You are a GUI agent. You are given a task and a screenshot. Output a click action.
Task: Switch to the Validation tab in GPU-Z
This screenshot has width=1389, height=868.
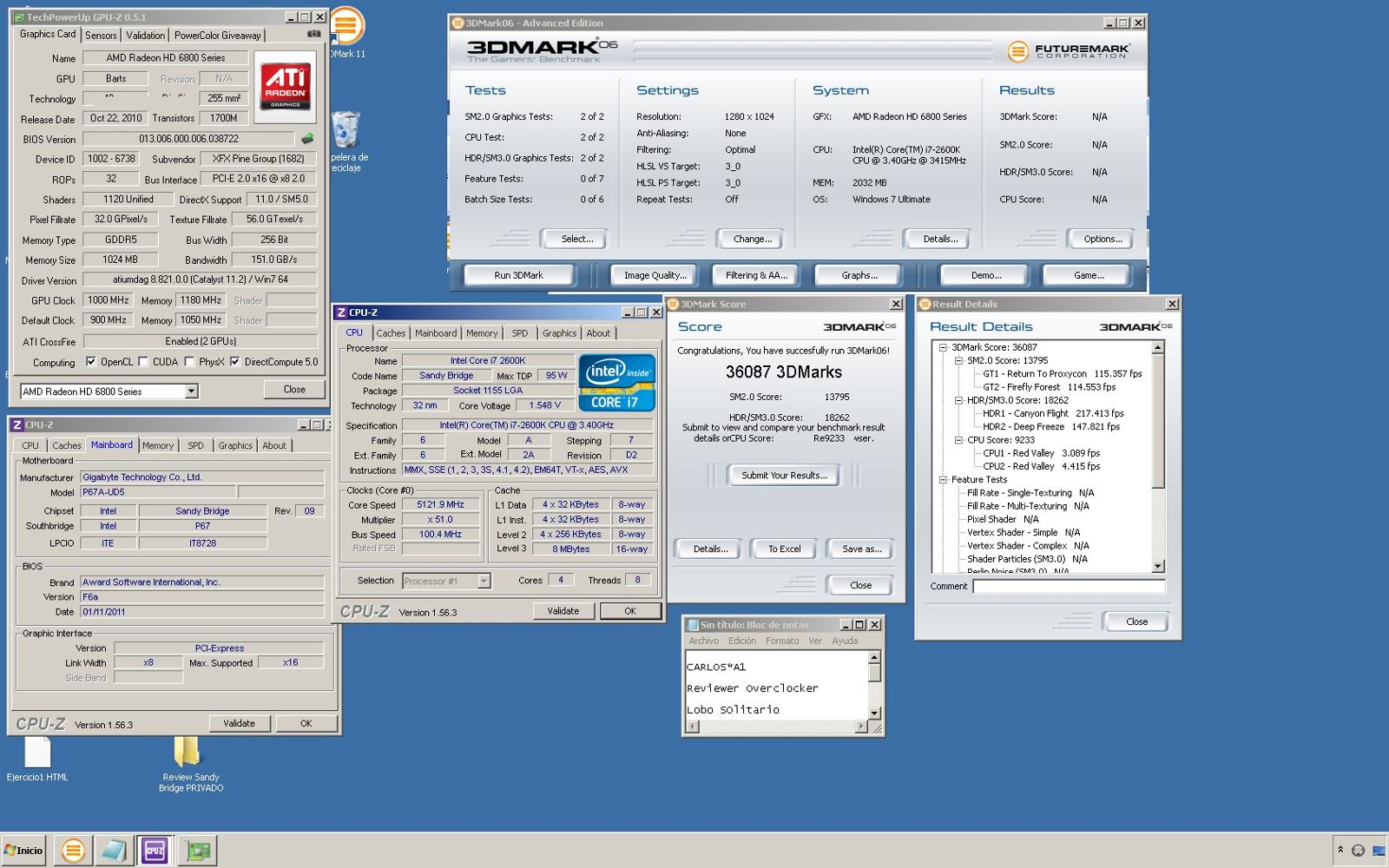145,36
